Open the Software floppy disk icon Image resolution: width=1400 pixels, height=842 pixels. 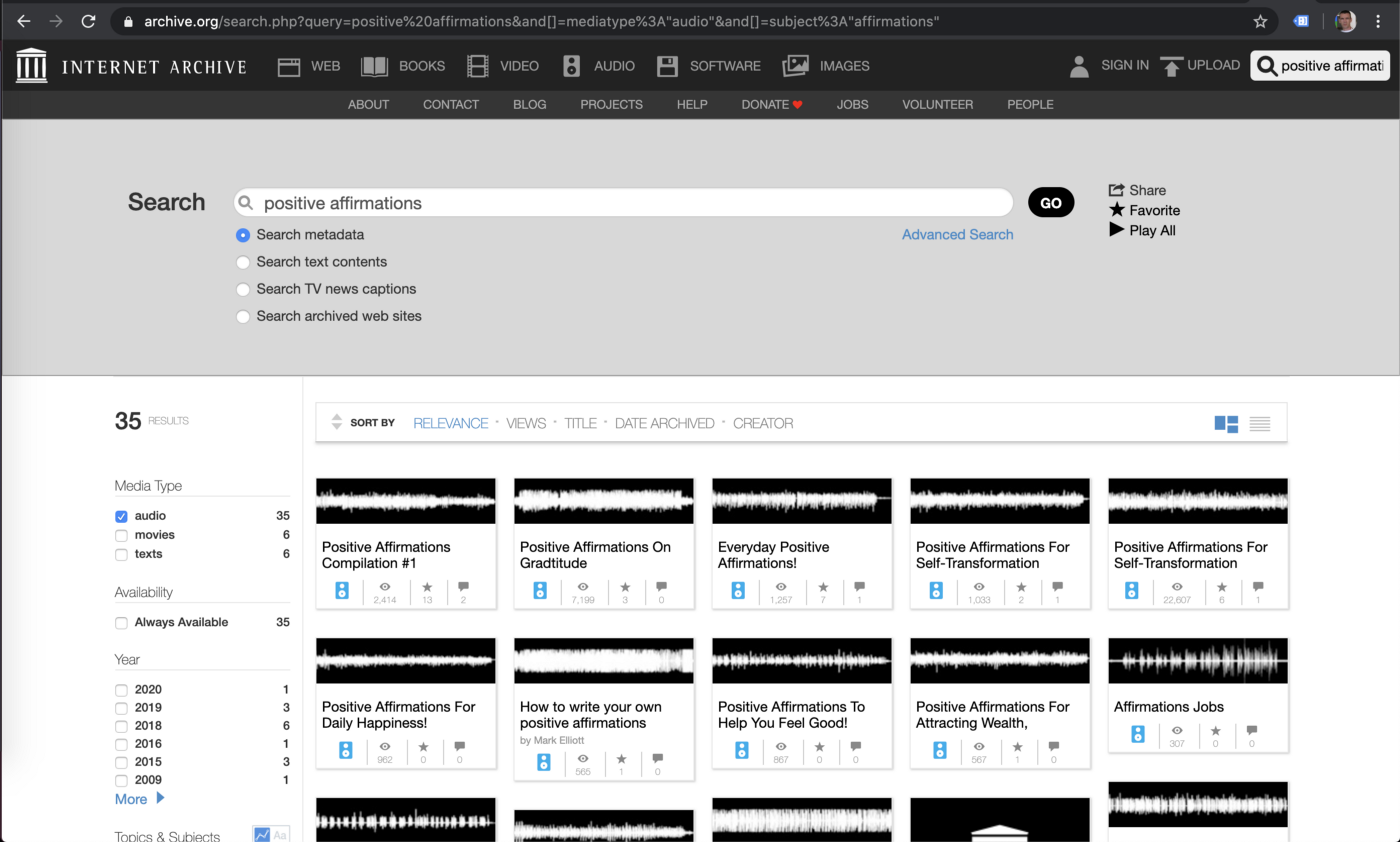tap(667, 66)
